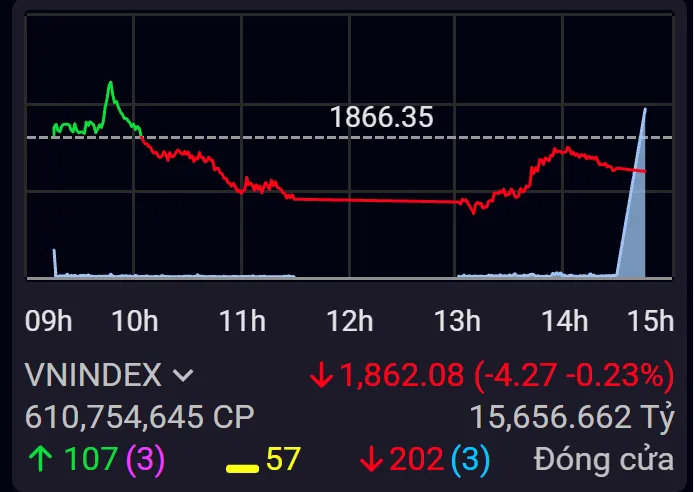The image size is (694, 492).
Task: Click the unchanged stocks count 57
Action: pyautogui.click(x=283, y=459)
